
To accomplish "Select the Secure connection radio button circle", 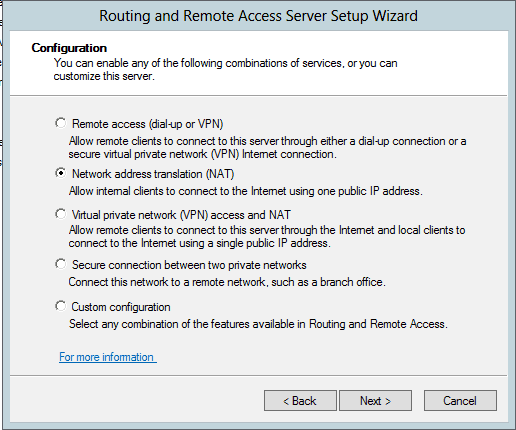I will [x=61, y=264].
